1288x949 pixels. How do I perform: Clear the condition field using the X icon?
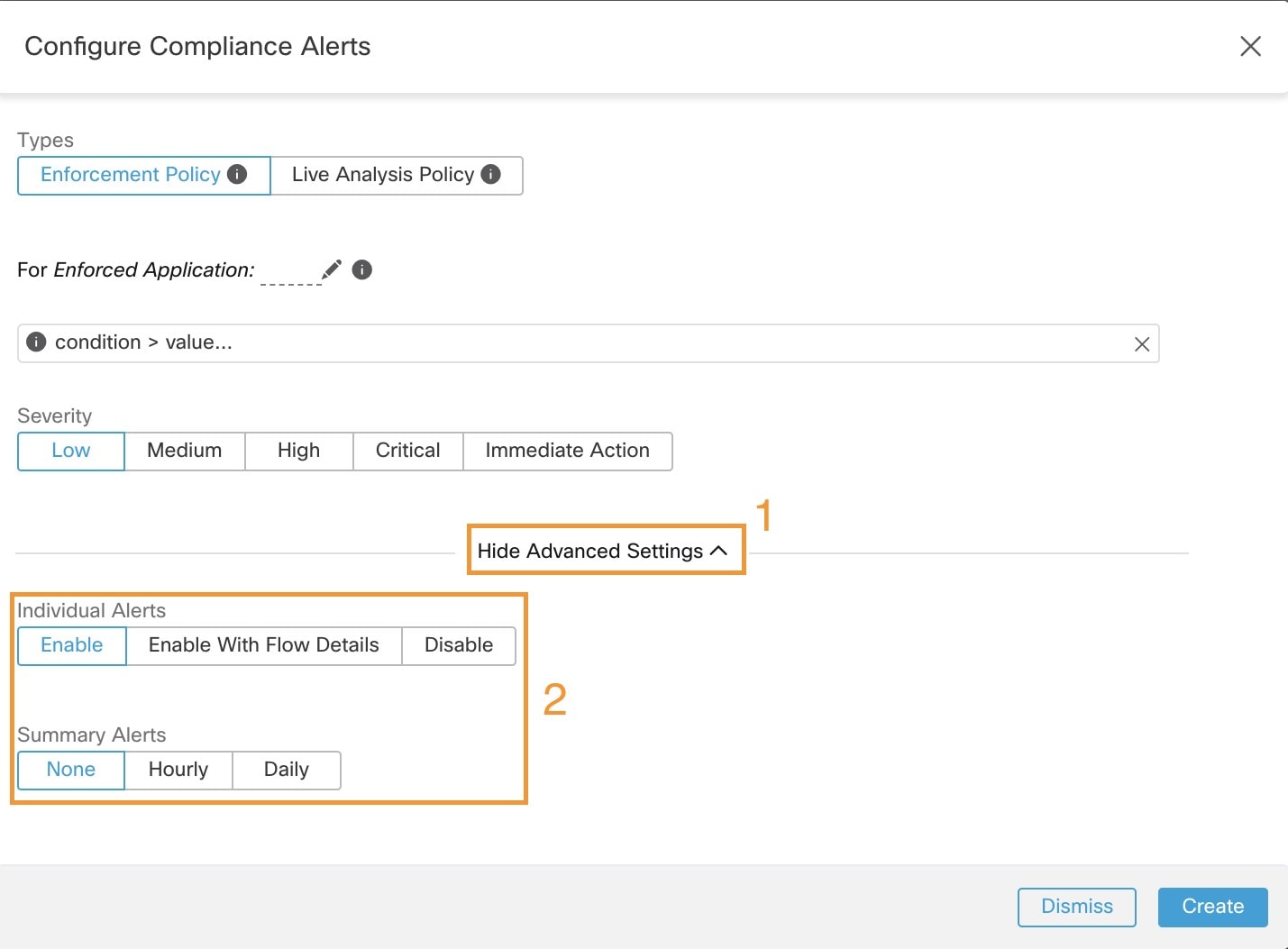(1141, 343)
